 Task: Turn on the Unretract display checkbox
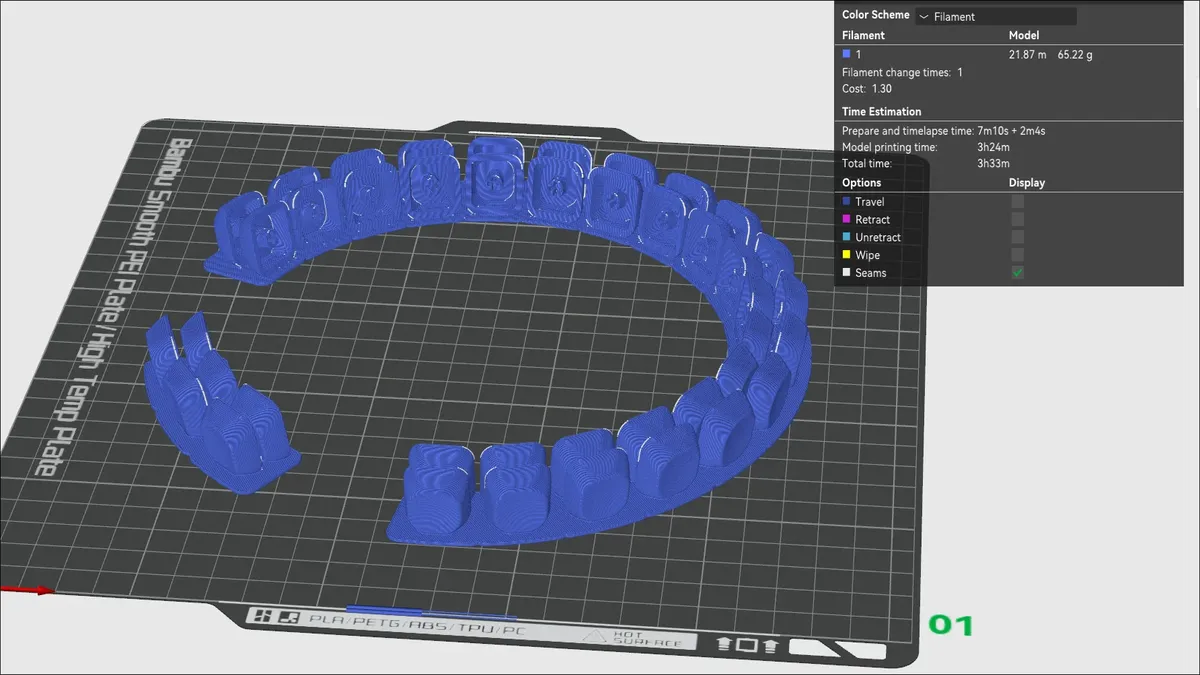[1017, 238]
